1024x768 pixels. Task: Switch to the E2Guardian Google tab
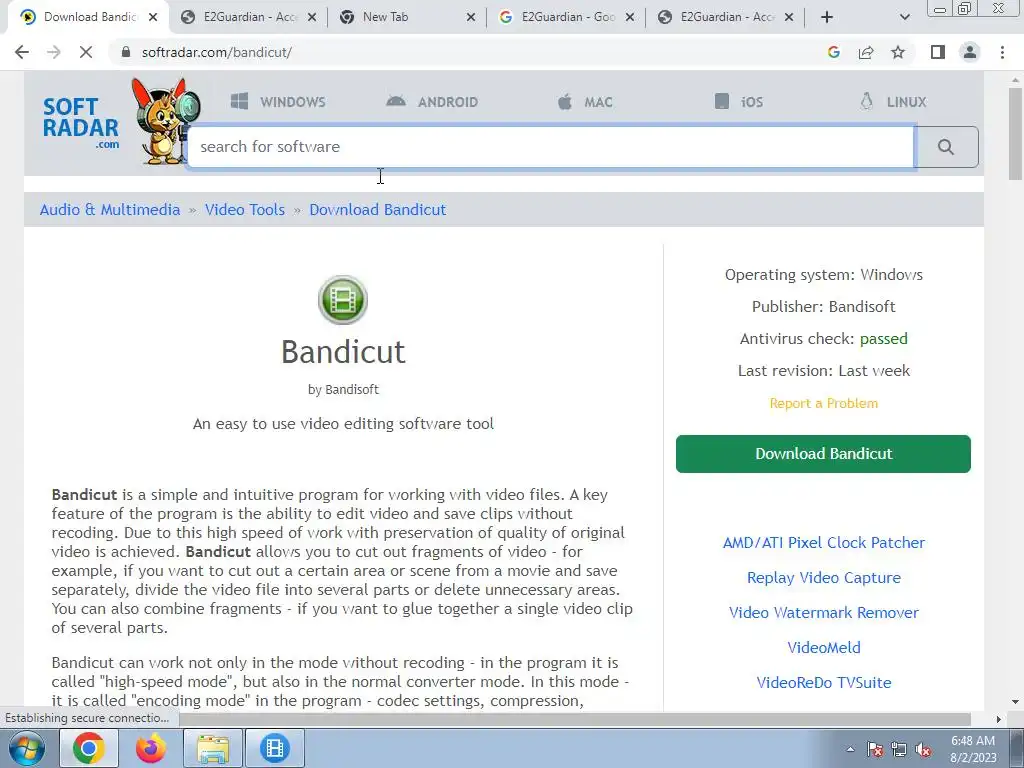point(567,17)
